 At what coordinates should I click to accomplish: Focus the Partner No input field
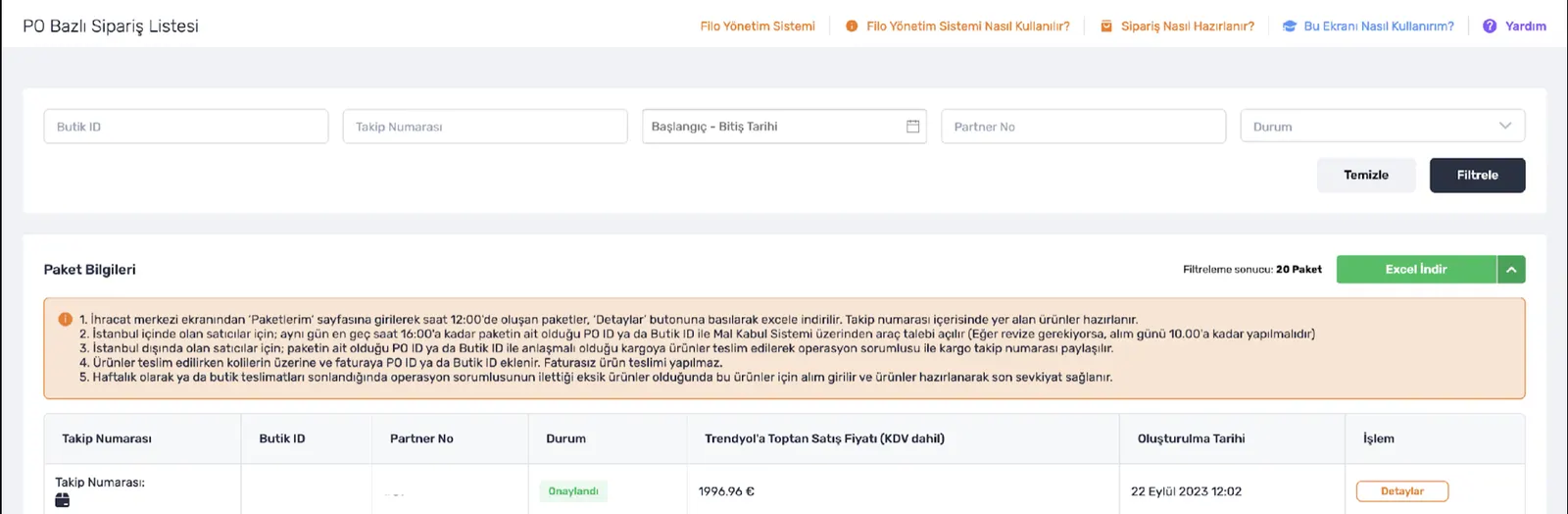tap(1084, 127)
